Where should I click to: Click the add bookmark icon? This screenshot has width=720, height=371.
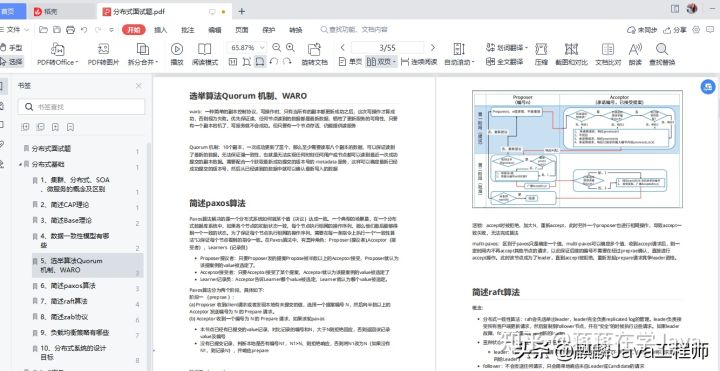tap(55, 127)
